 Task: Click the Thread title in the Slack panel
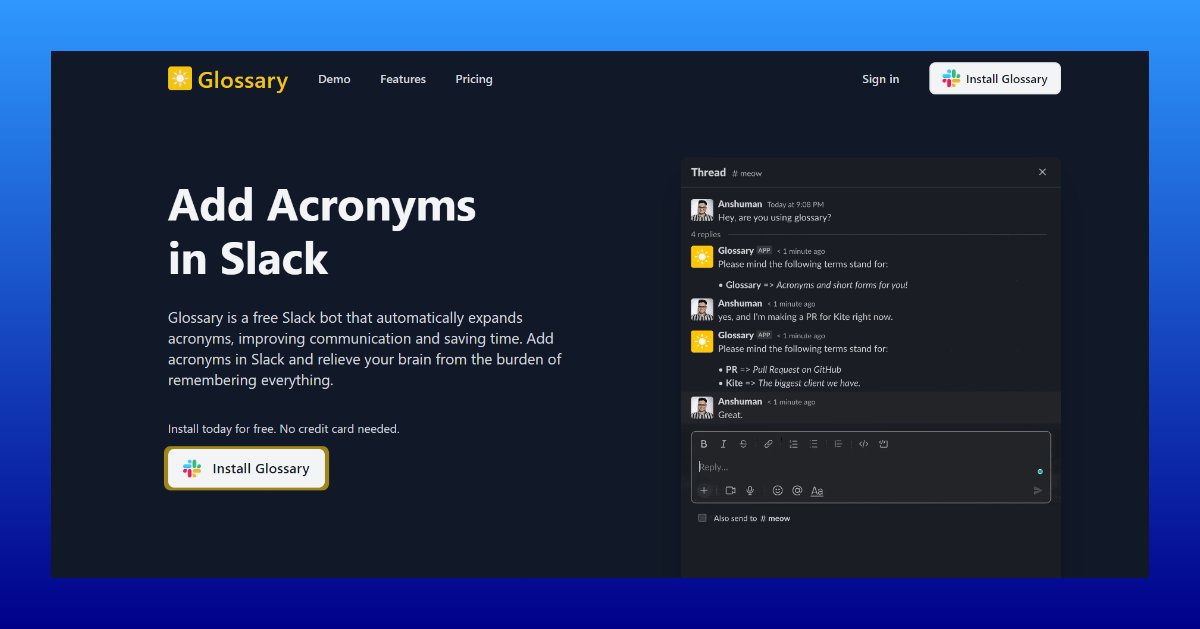tap(708, 172)
